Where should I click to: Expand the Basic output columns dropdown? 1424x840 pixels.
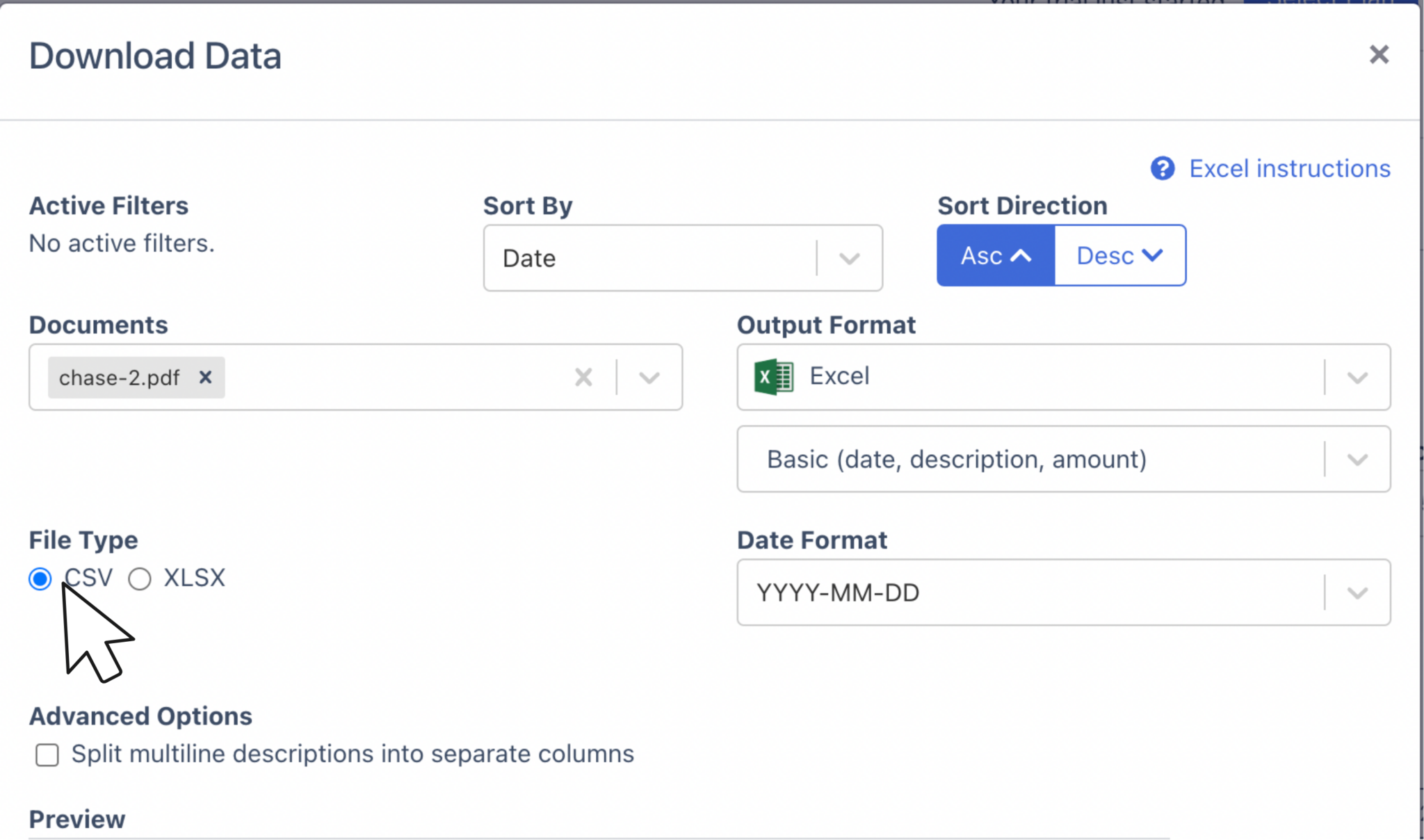1356,459
